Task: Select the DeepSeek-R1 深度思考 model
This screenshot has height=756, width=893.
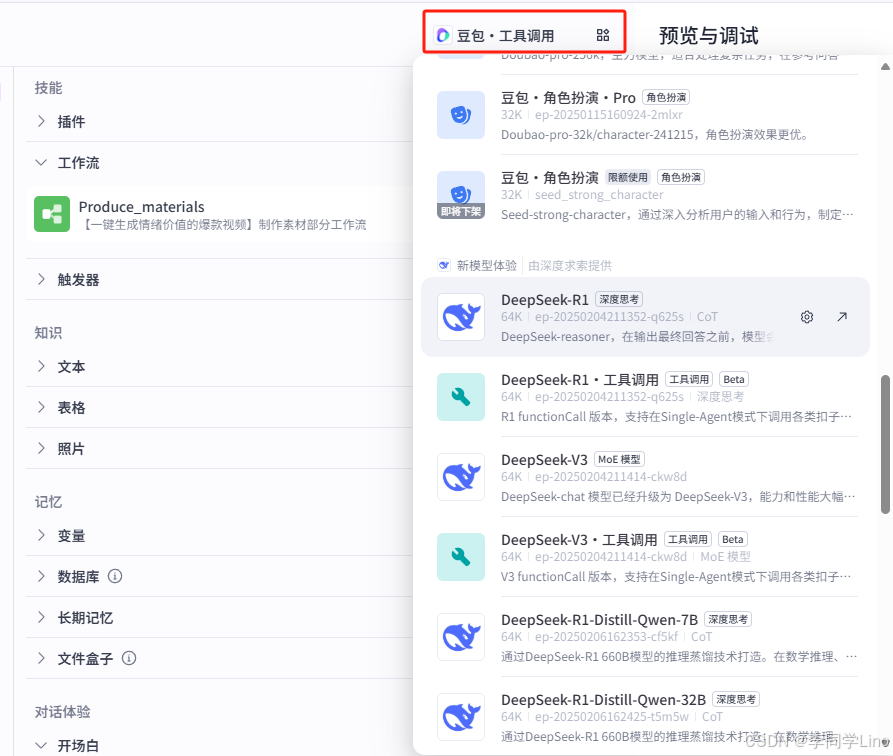Action: [x=645, y=317]
